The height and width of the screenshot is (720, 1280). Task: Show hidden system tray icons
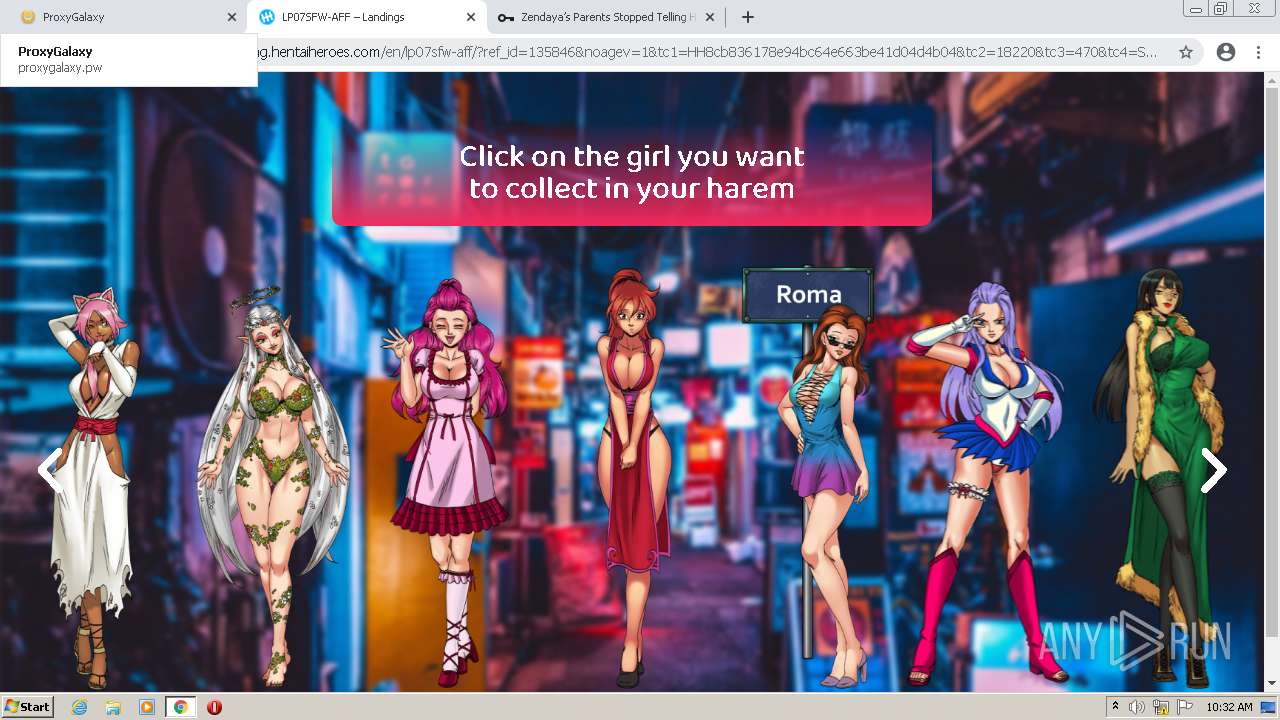pyautogui.click(x=1115, y=707)
